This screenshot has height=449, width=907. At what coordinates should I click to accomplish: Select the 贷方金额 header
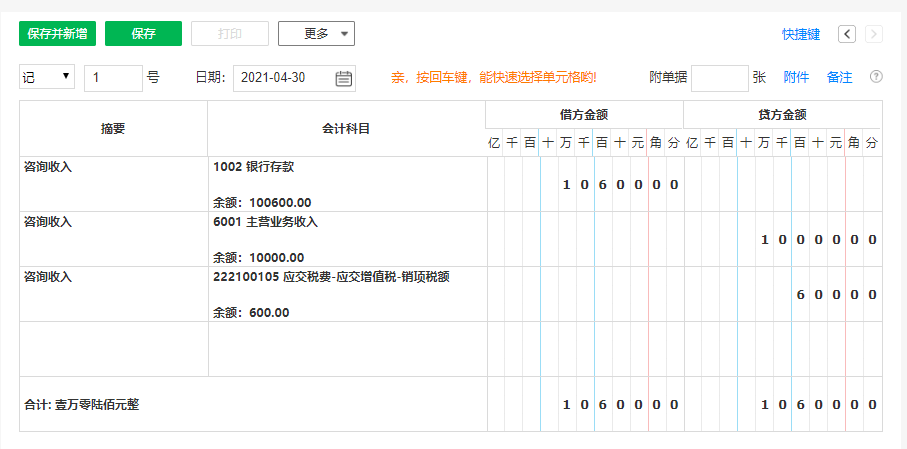[783, 115]
